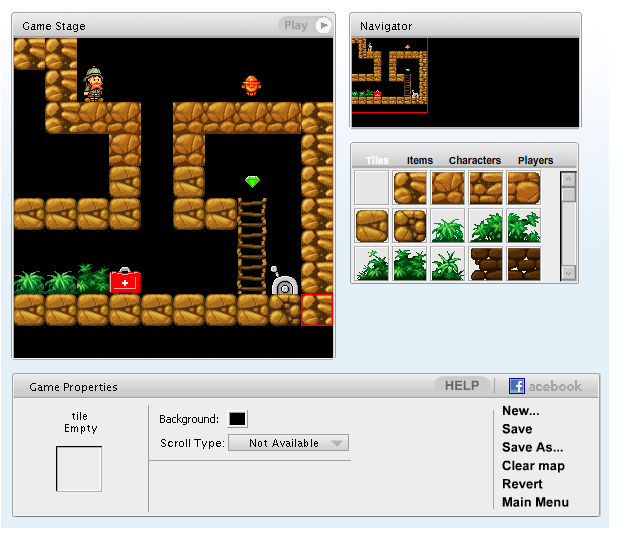Click the explorer character with hat
This screenshot has height=548, width=628.
coord(93,83)
